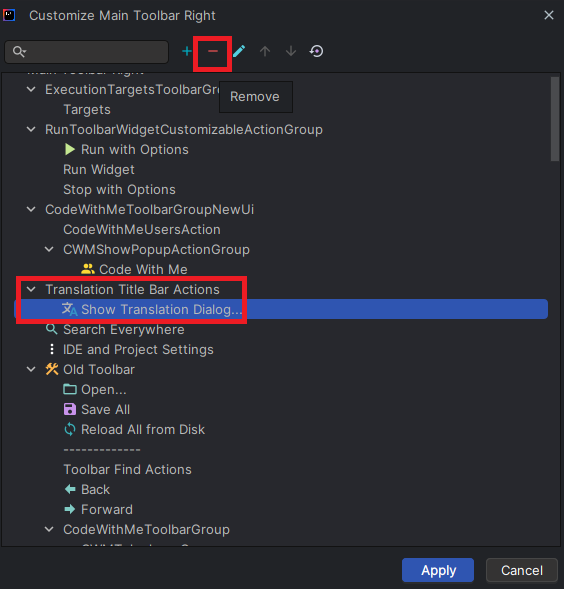564x589 pixels.
Task: Click the IDE and Project Settings dots icon
Action: [52, 349]
